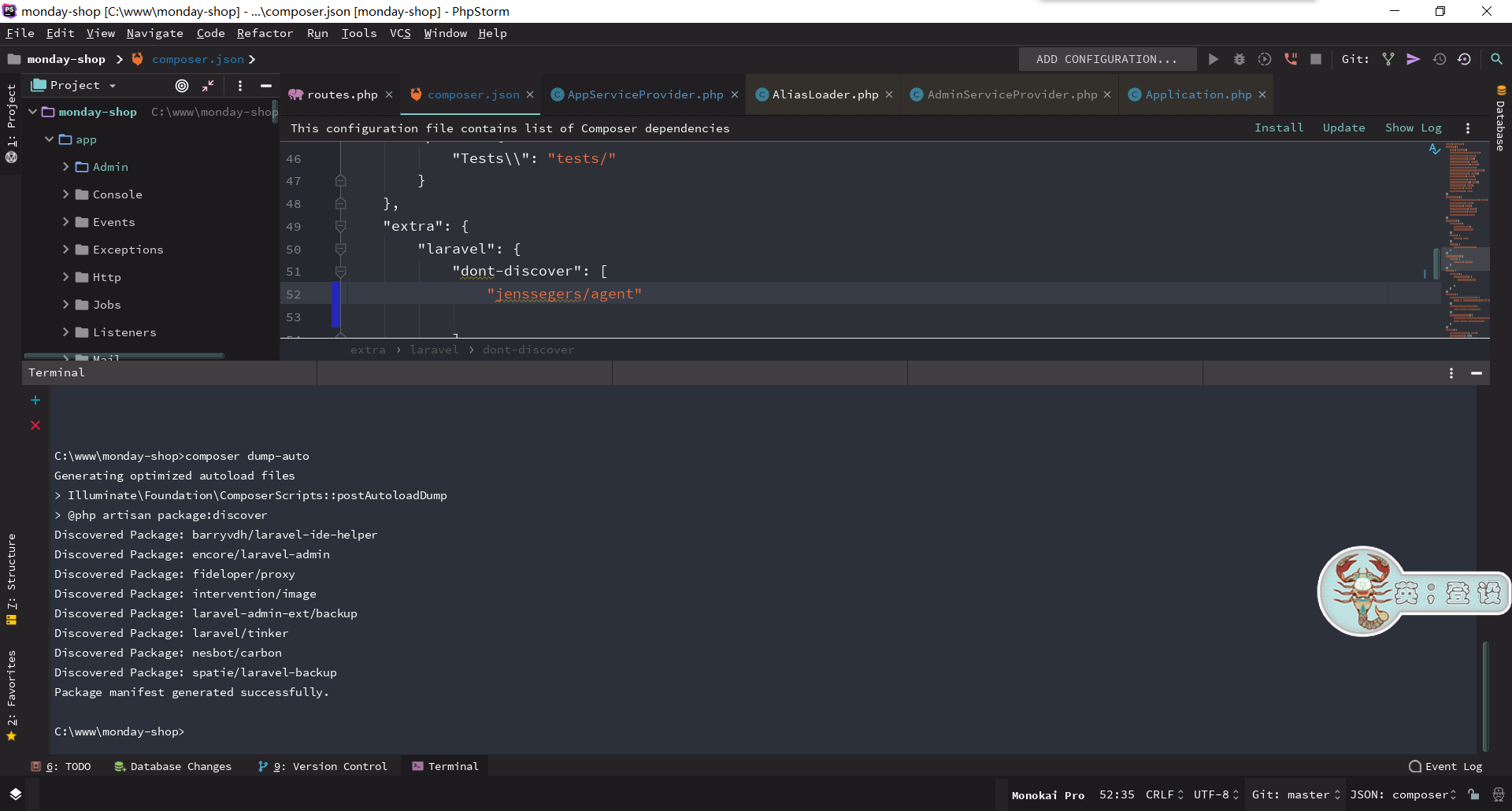Click the Debug bug icon

coord(1239,59)
